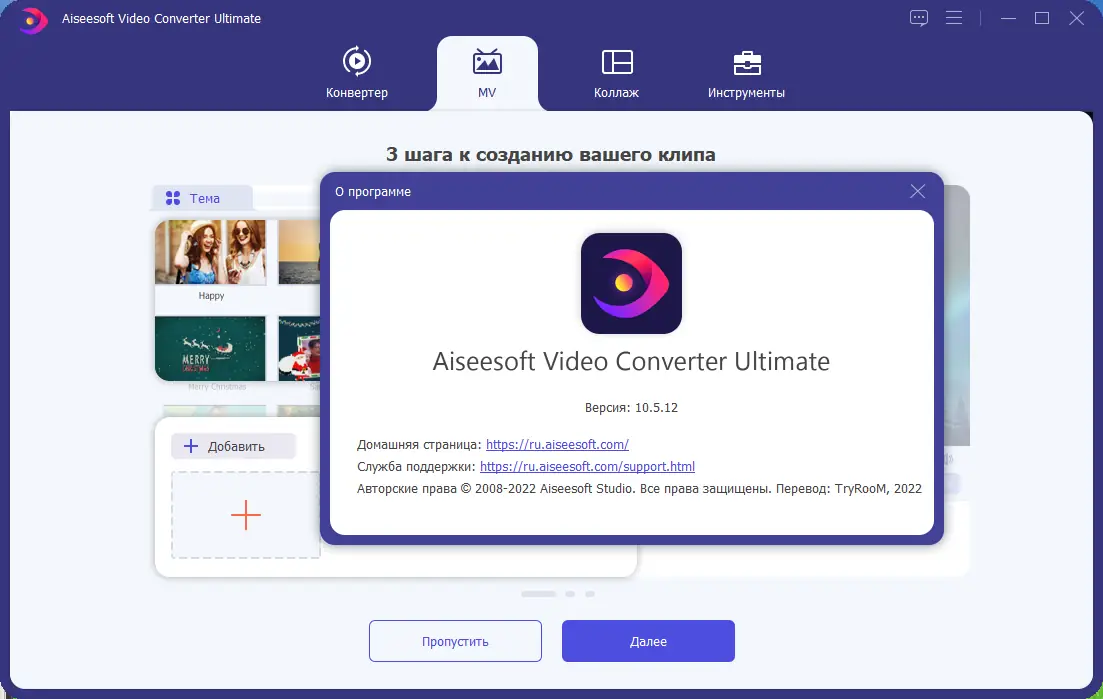Click the large app icon in About dialog
This screenshot has height=699, width=1103.
point(631,283)
